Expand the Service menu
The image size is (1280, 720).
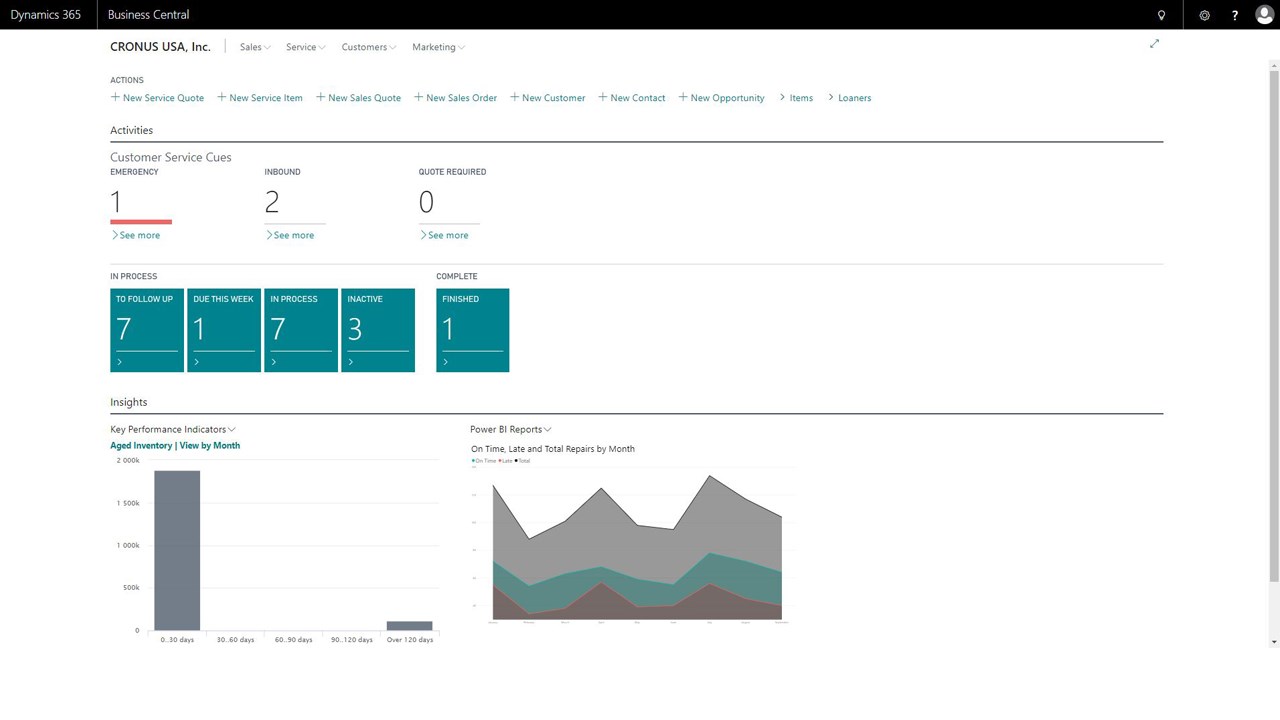point(306,47)
